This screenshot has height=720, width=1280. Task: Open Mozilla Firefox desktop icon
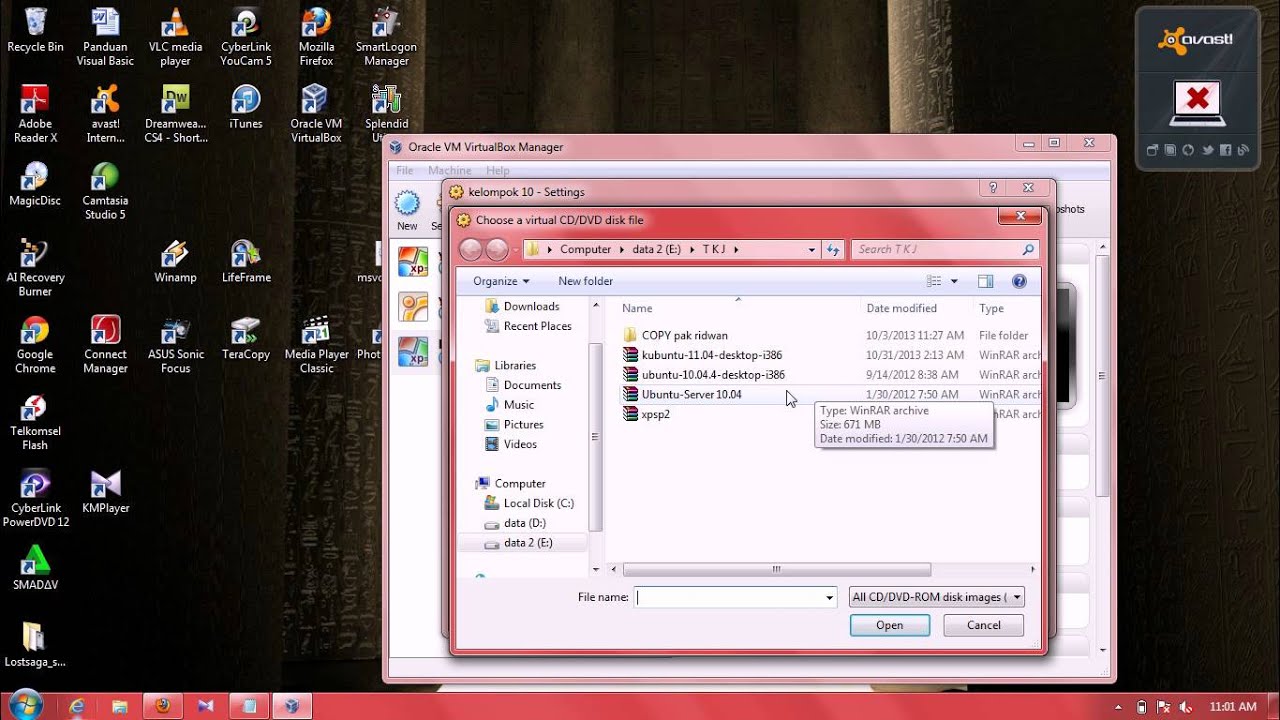coord(316,36)
